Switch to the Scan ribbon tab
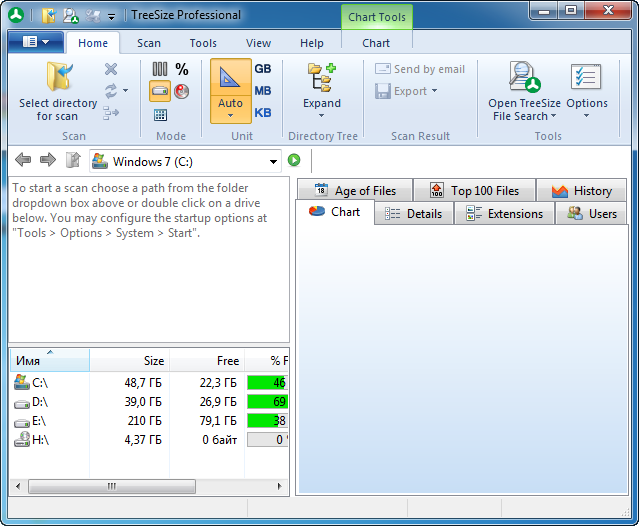Image resolution: width=639 pixels, height=526 pixels. coord(149,43)
